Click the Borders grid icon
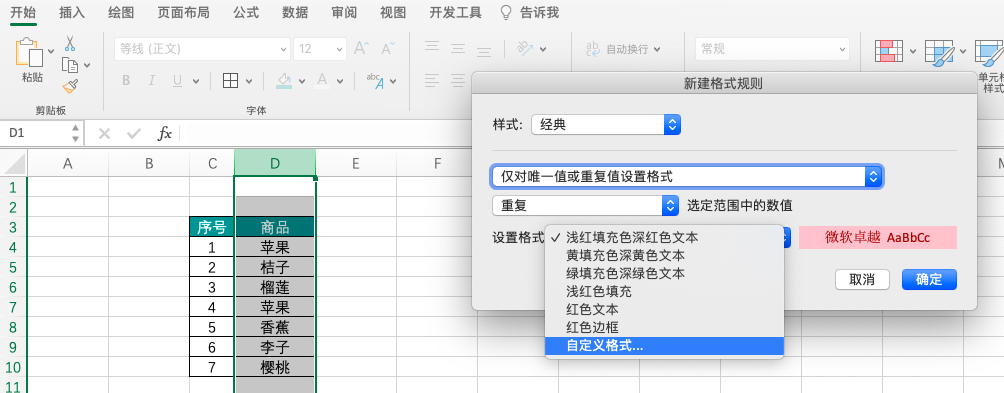Image resolution: width=1004 pixels, height=393 pixels. [x=230, y=81]
